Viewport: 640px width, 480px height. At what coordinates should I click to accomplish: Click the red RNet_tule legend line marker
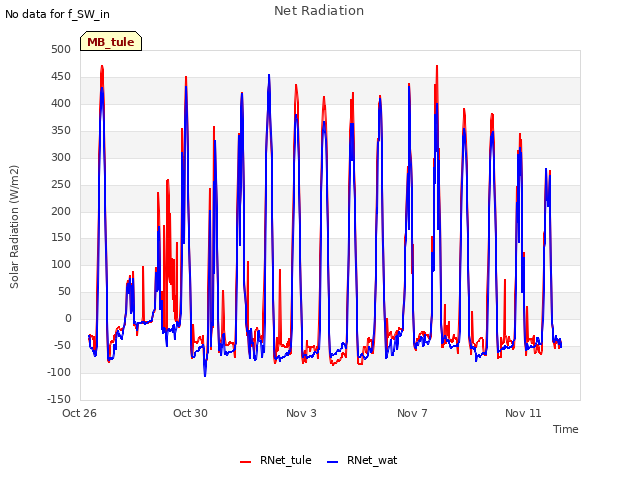245,461
